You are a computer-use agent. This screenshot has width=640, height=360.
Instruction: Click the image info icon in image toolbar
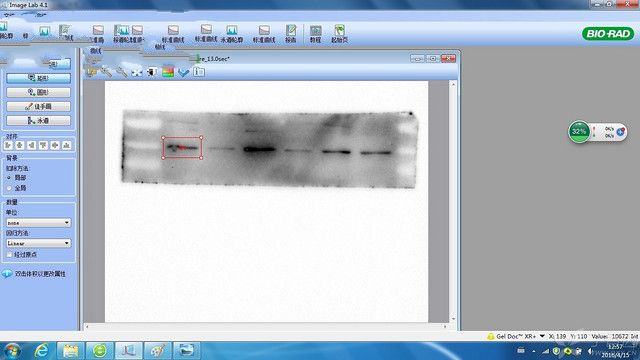[199, 72]
